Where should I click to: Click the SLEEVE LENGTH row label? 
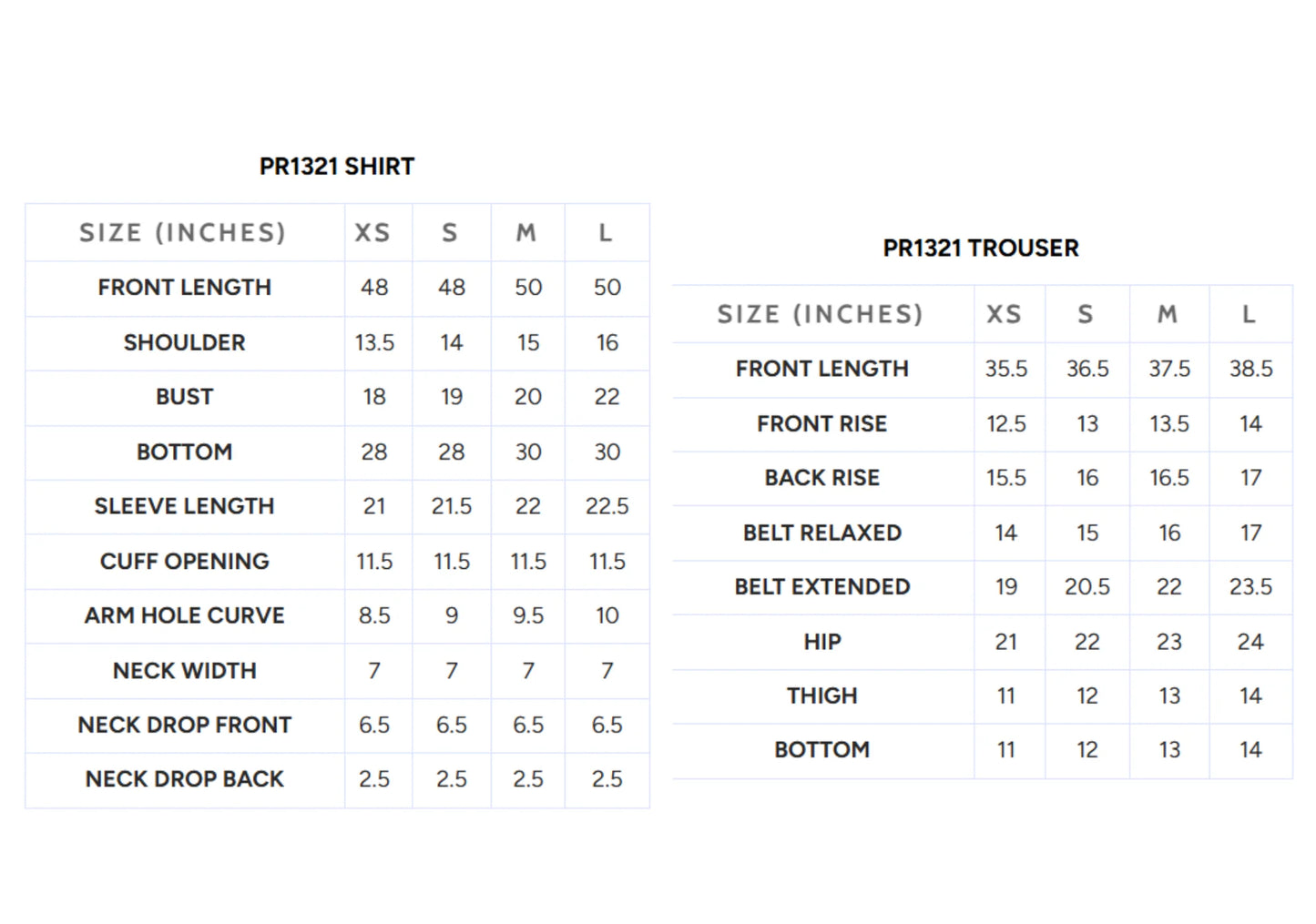(185, 506)
